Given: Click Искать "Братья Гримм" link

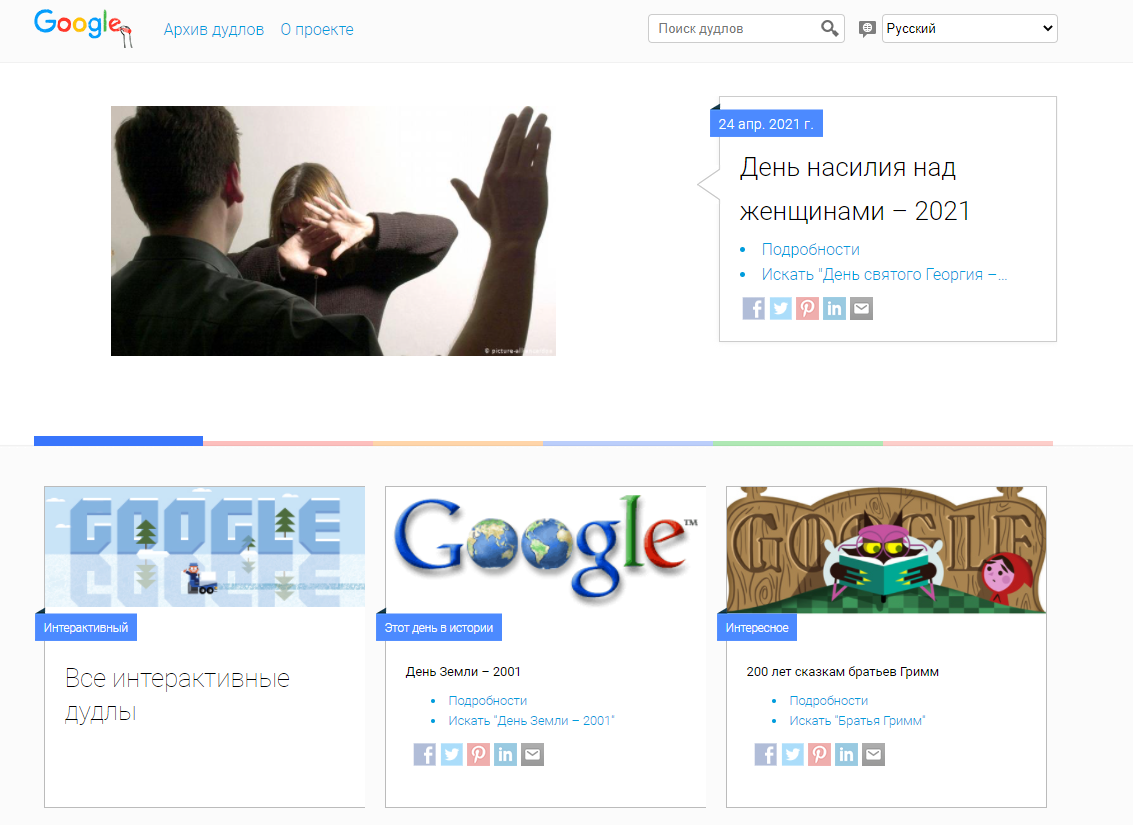Looking at the screenshot, I should 857,720.
